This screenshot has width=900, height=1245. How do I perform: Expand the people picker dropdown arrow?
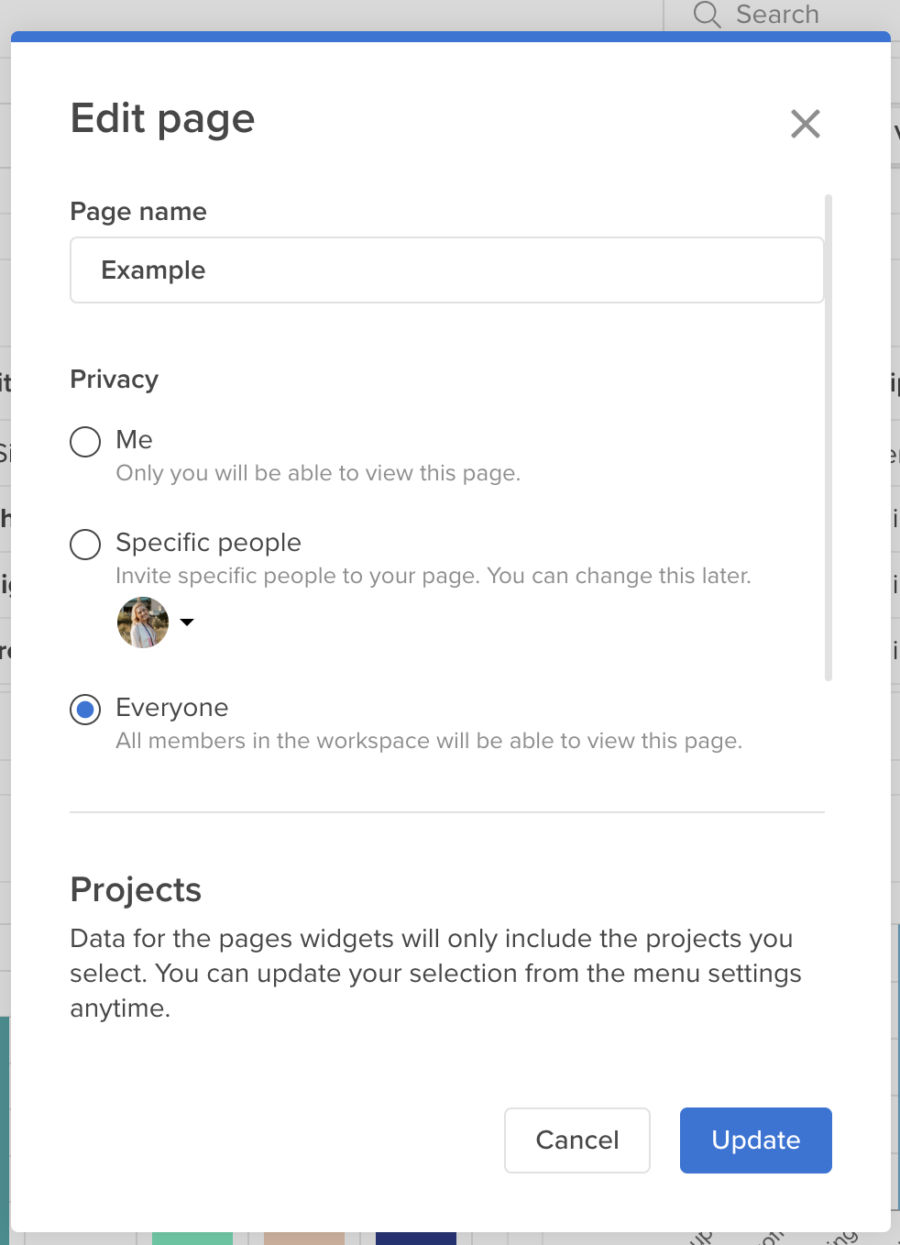186,622
